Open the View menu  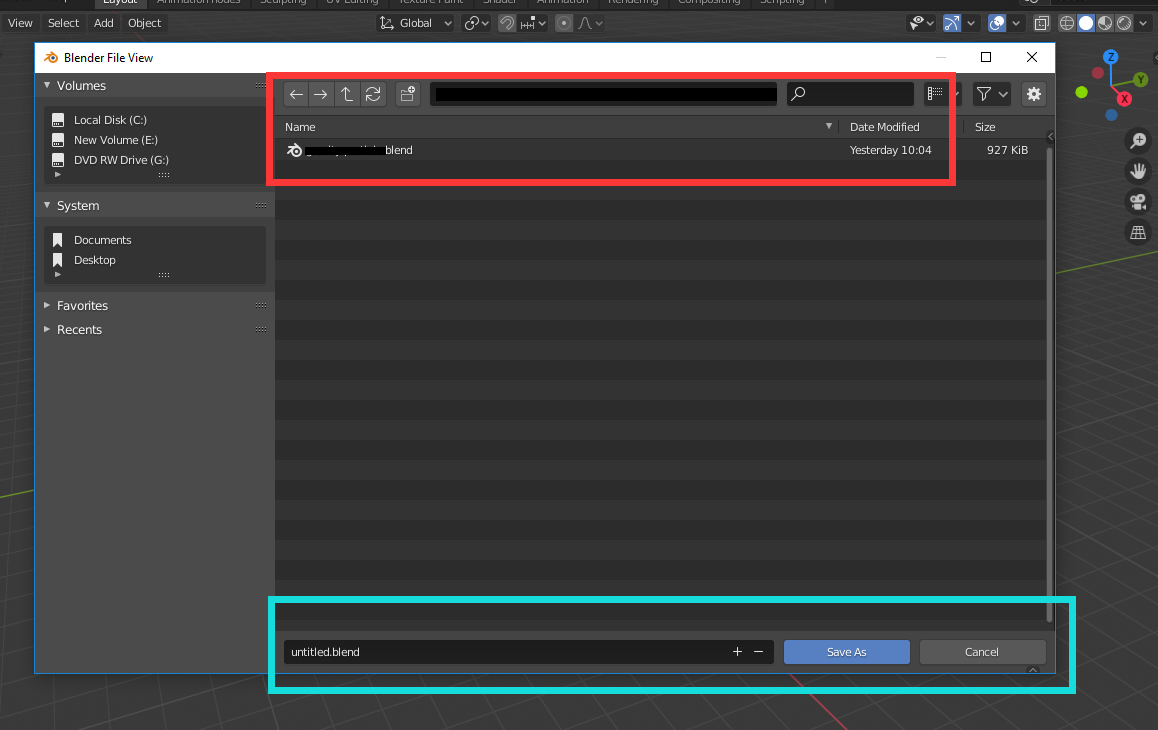pos(20,23)
